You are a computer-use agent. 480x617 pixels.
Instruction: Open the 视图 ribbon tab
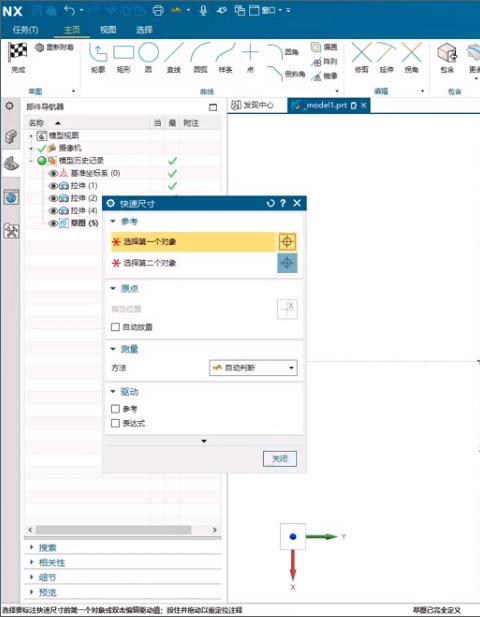[x=108, y=30]
